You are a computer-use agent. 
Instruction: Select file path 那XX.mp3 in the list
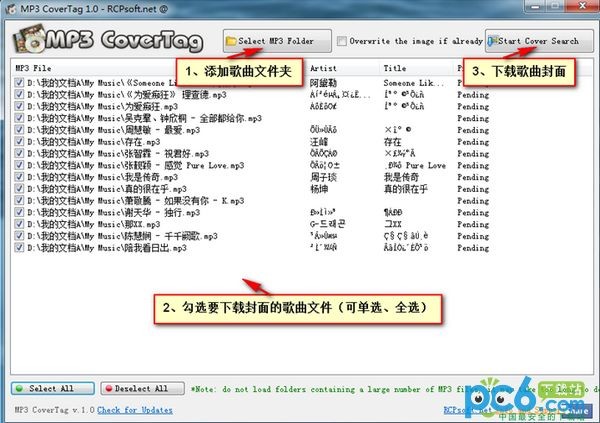94,224
